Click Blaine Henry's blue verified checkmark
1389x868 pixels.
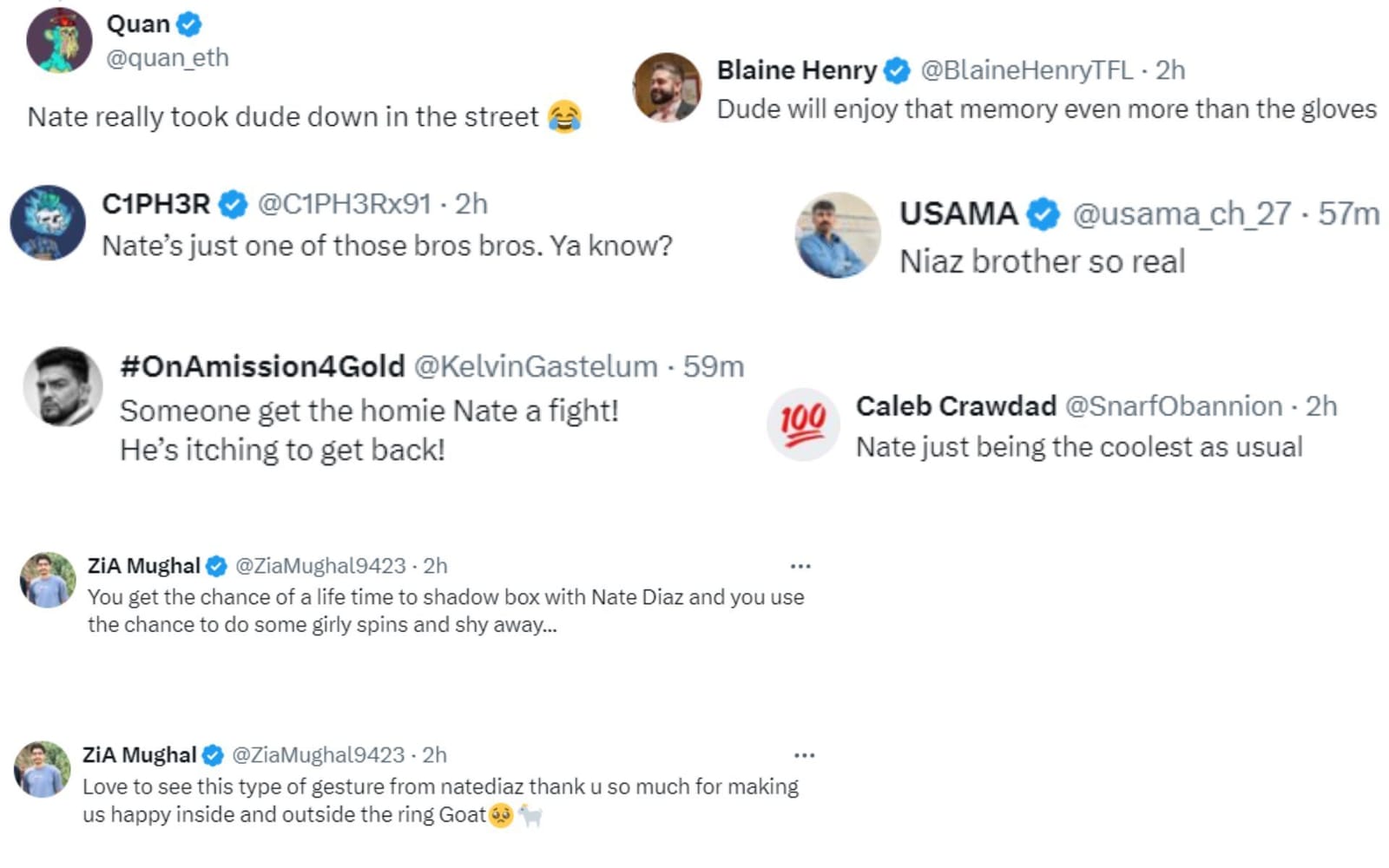[x=897, y=70]
